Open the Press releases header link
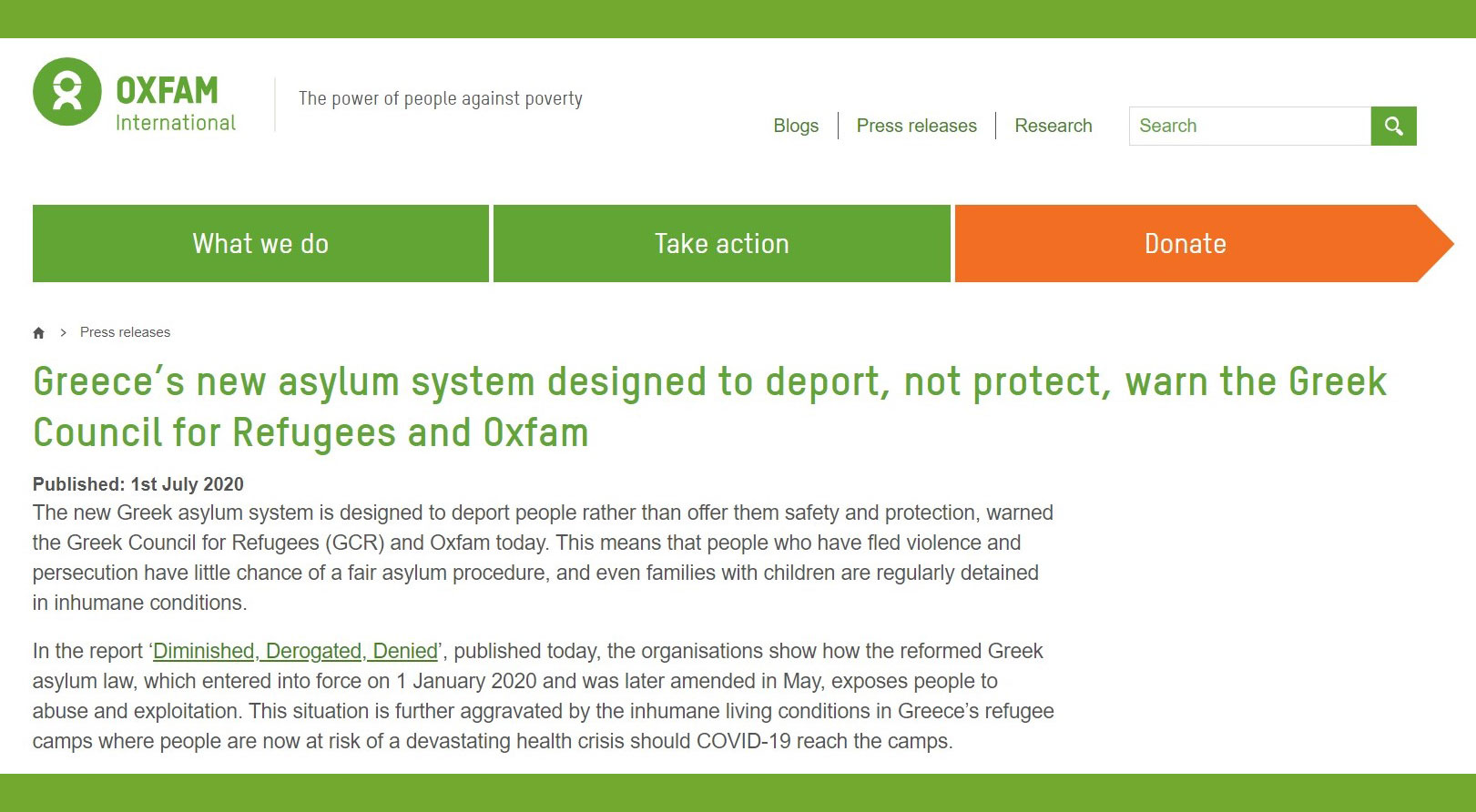 click(916, 126)
